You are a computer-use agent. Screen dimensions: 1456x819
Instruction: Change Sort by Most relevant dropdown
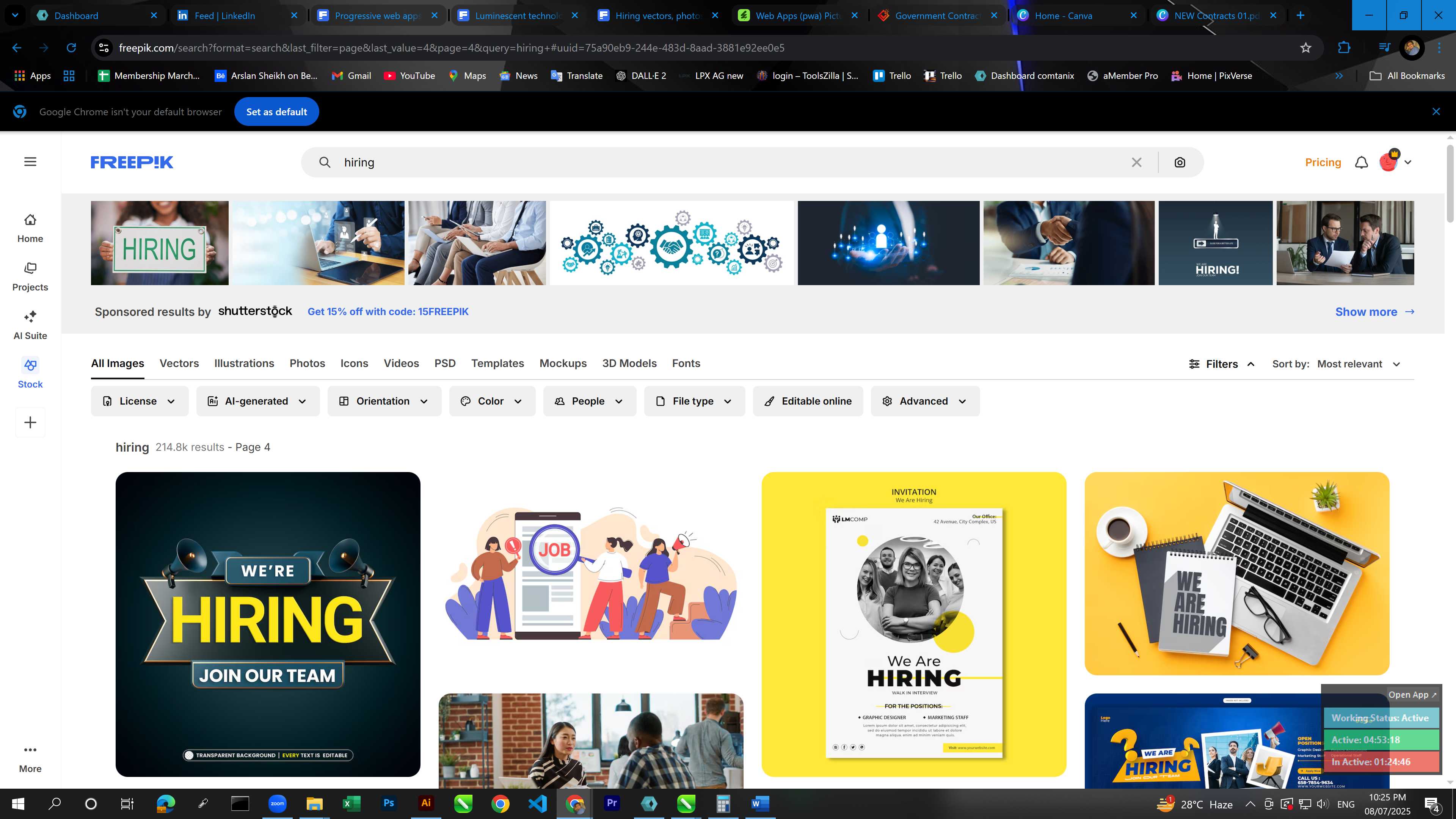coord(1359,364)
